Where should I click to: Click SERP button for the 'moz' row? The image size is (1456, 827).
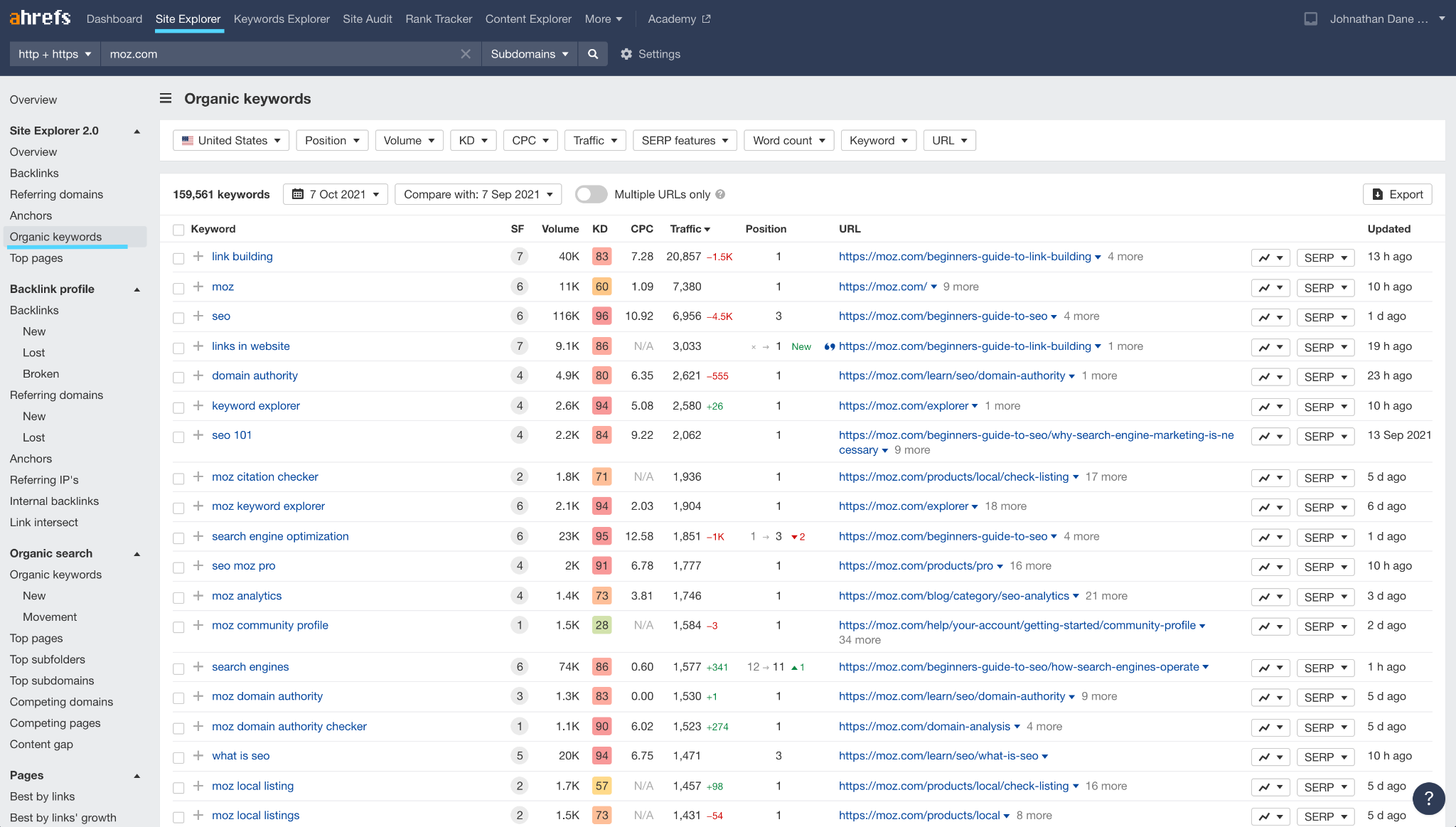click(1325, 287)
